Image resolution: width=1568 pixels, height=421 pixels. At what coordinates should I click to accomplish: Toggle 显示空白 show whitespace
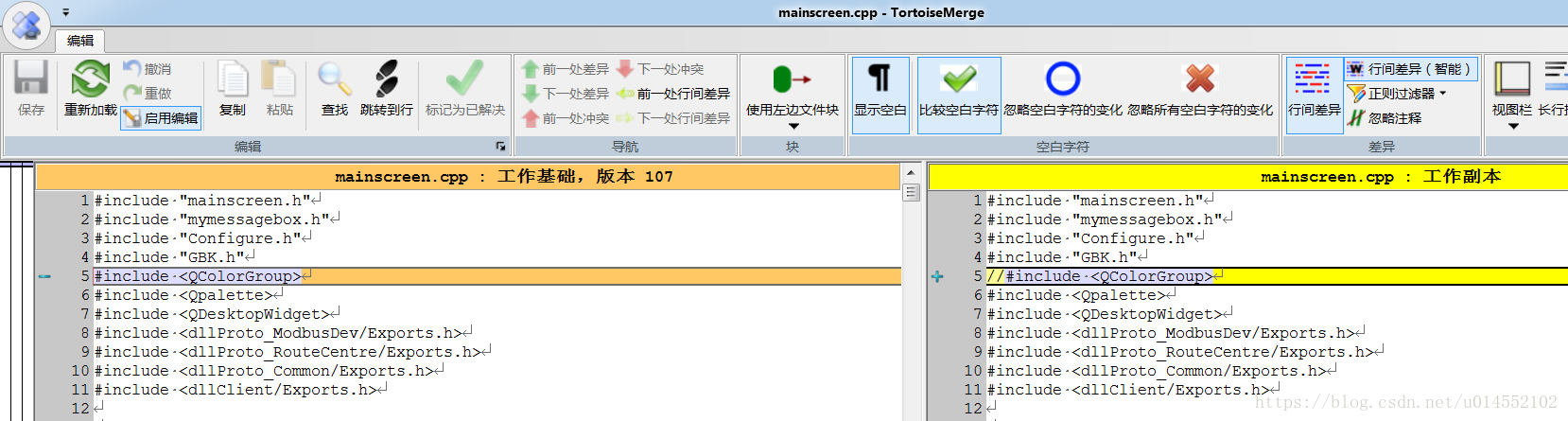pos(880,95)
